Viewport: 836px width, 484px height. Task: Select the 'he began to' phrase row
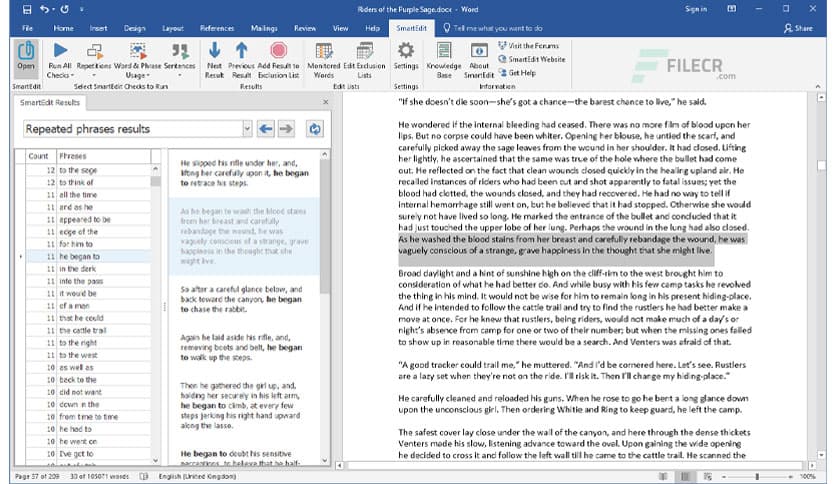tap(89, 256)
